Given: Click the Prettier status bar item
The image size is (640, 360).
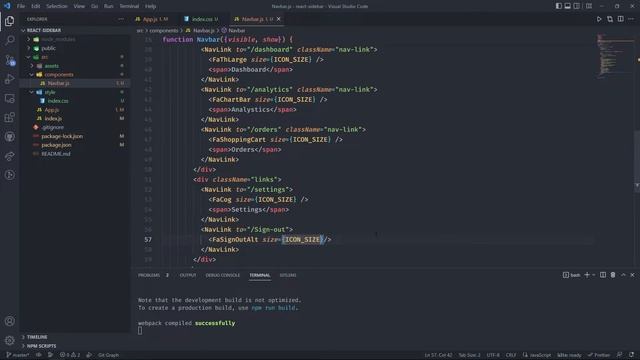Looking at the screenshot, I should pos(599,355).
